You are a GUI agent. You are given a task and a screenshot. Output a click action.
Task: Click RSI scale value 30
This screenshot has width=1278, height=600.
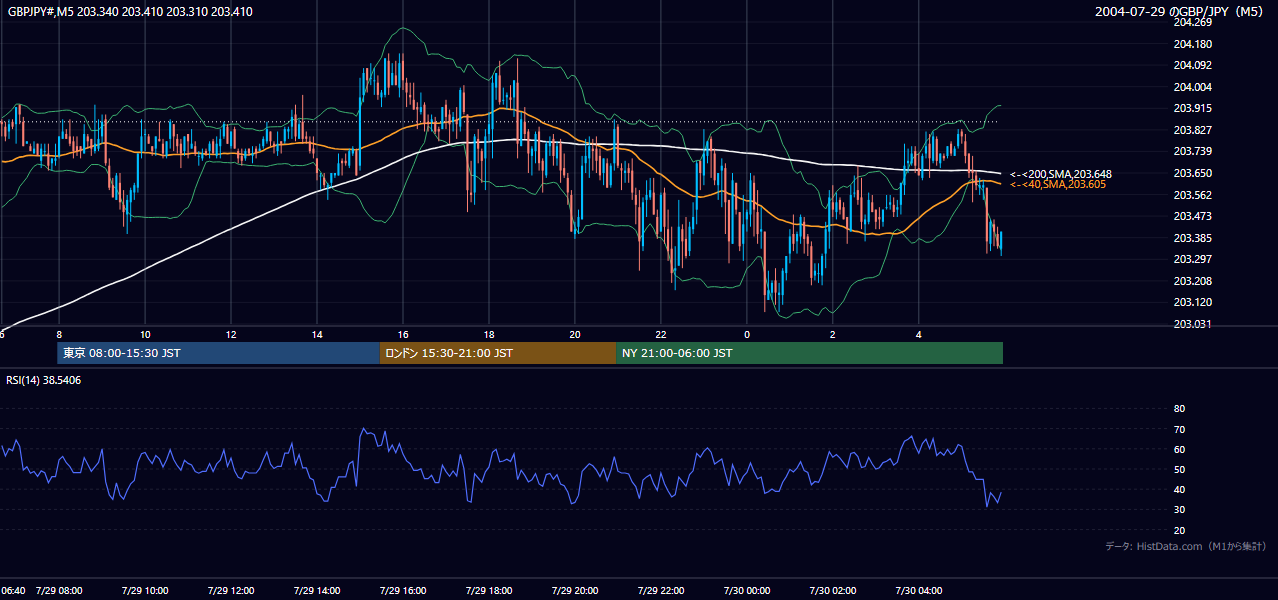pos(1179,510)
